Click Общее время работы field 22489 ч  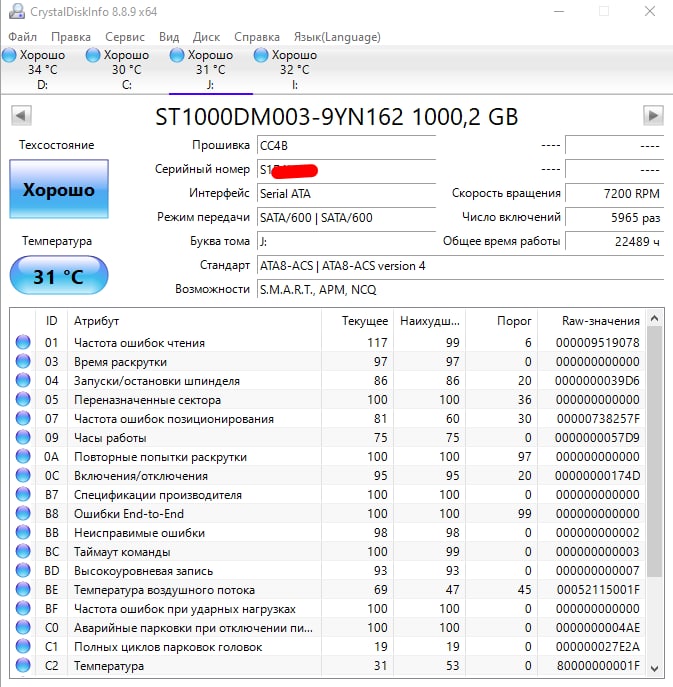tap(614, 241)
